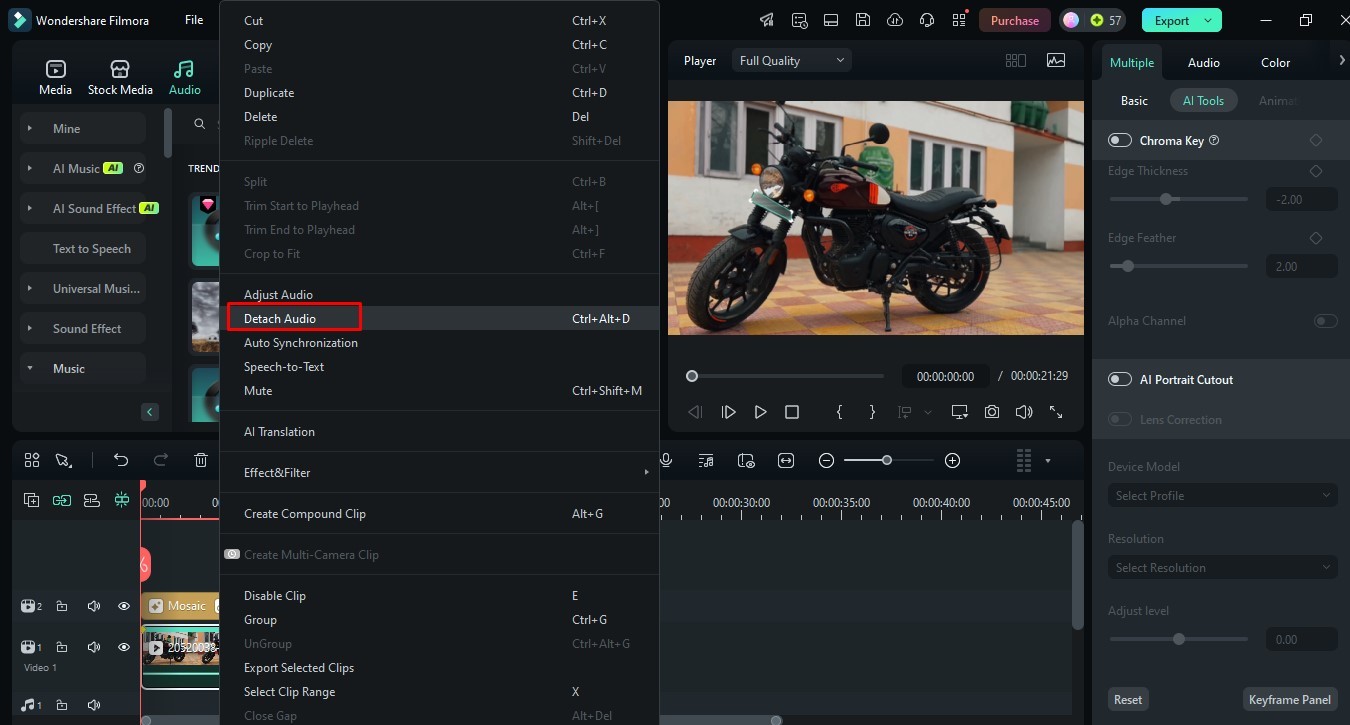Click the fullscreen expand icon in player
1350x725 pixels.
(x=1056, y=412)
